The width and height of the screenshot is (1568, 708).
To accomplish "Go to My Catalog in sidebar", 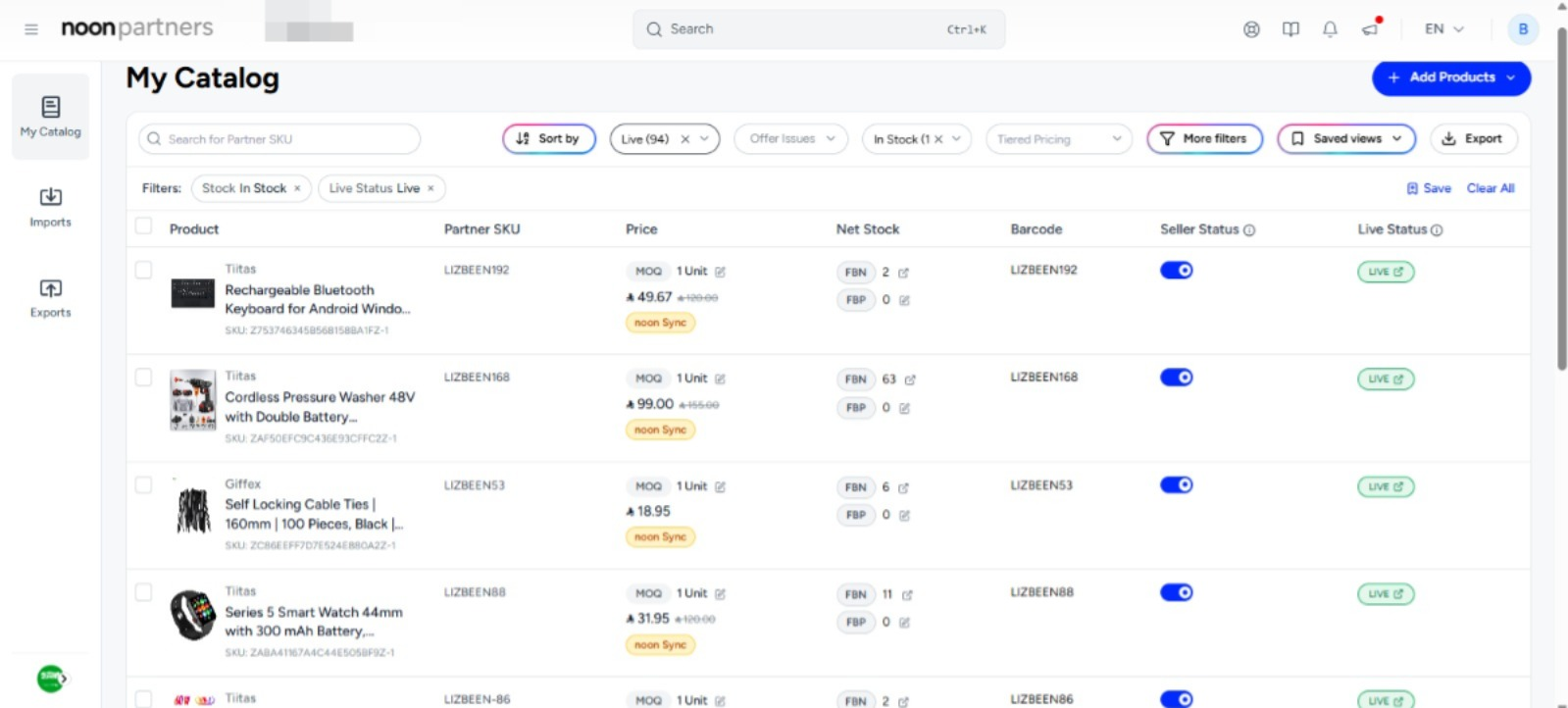I will pos(51,117).
